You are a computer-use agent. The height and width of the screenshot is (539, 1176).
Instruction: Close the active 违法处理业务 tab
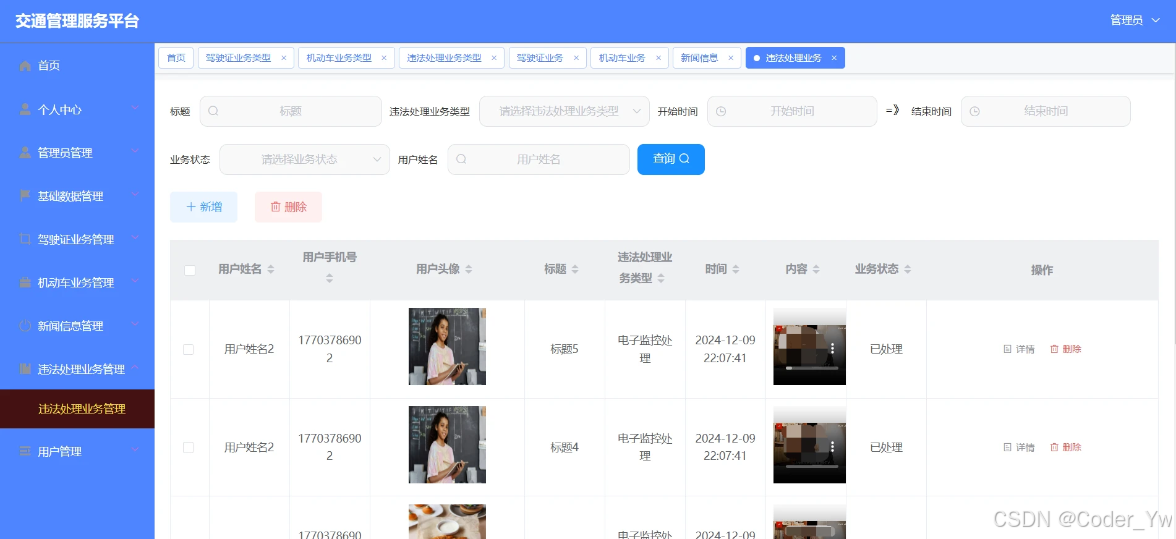(x=834, y=58)
